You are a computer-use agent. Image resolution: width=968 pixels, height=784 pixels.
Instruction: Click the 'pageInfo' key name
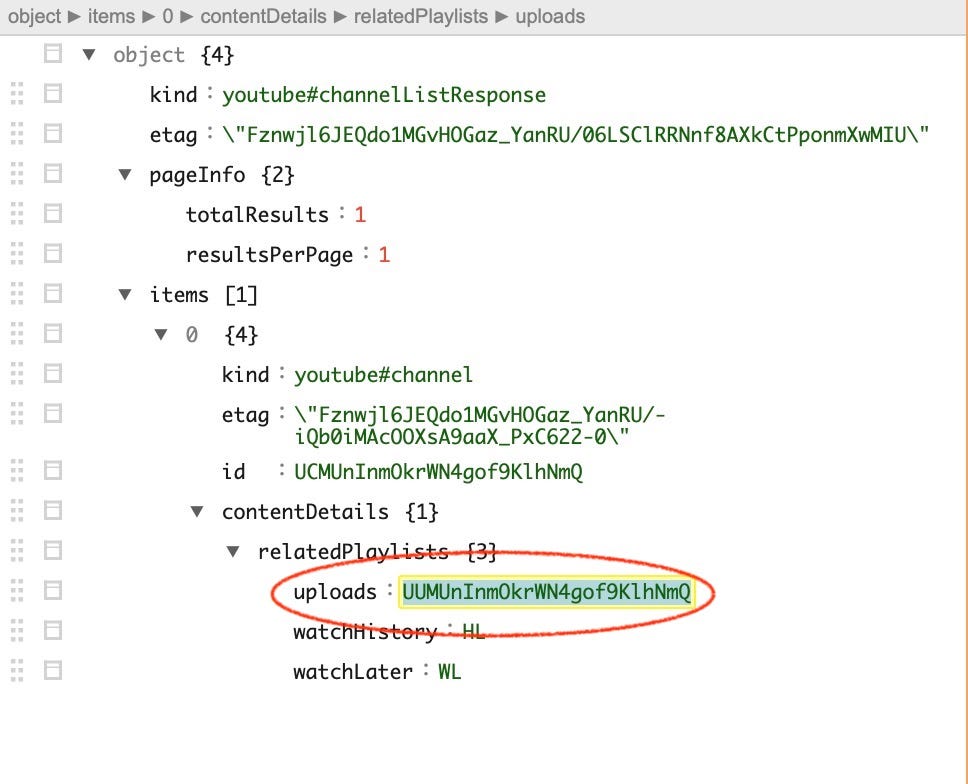[197, 175]
